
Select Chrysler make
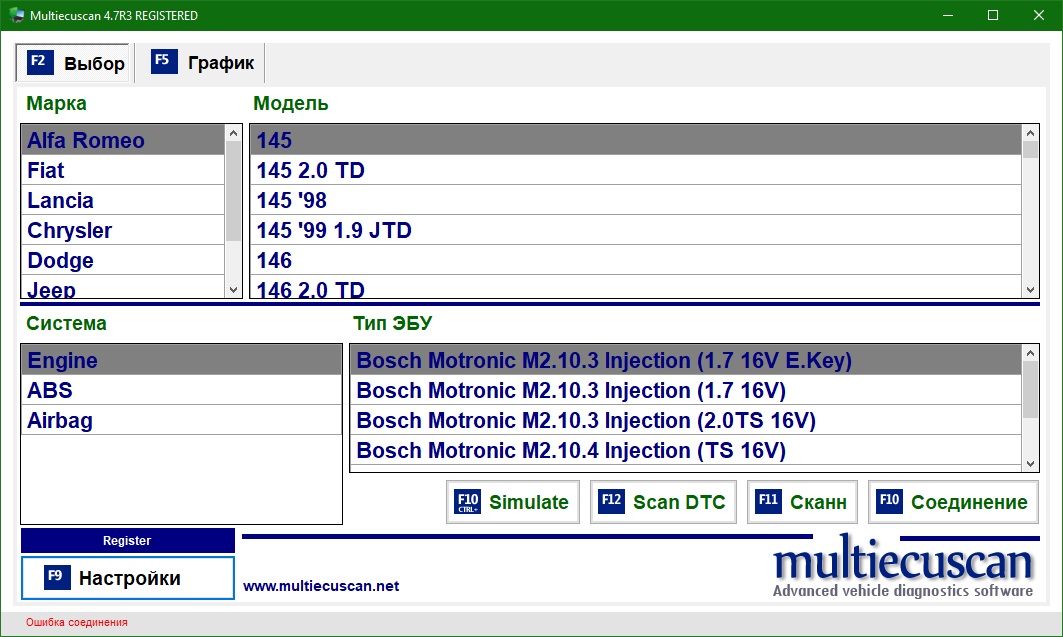click(x=123, y=230)
